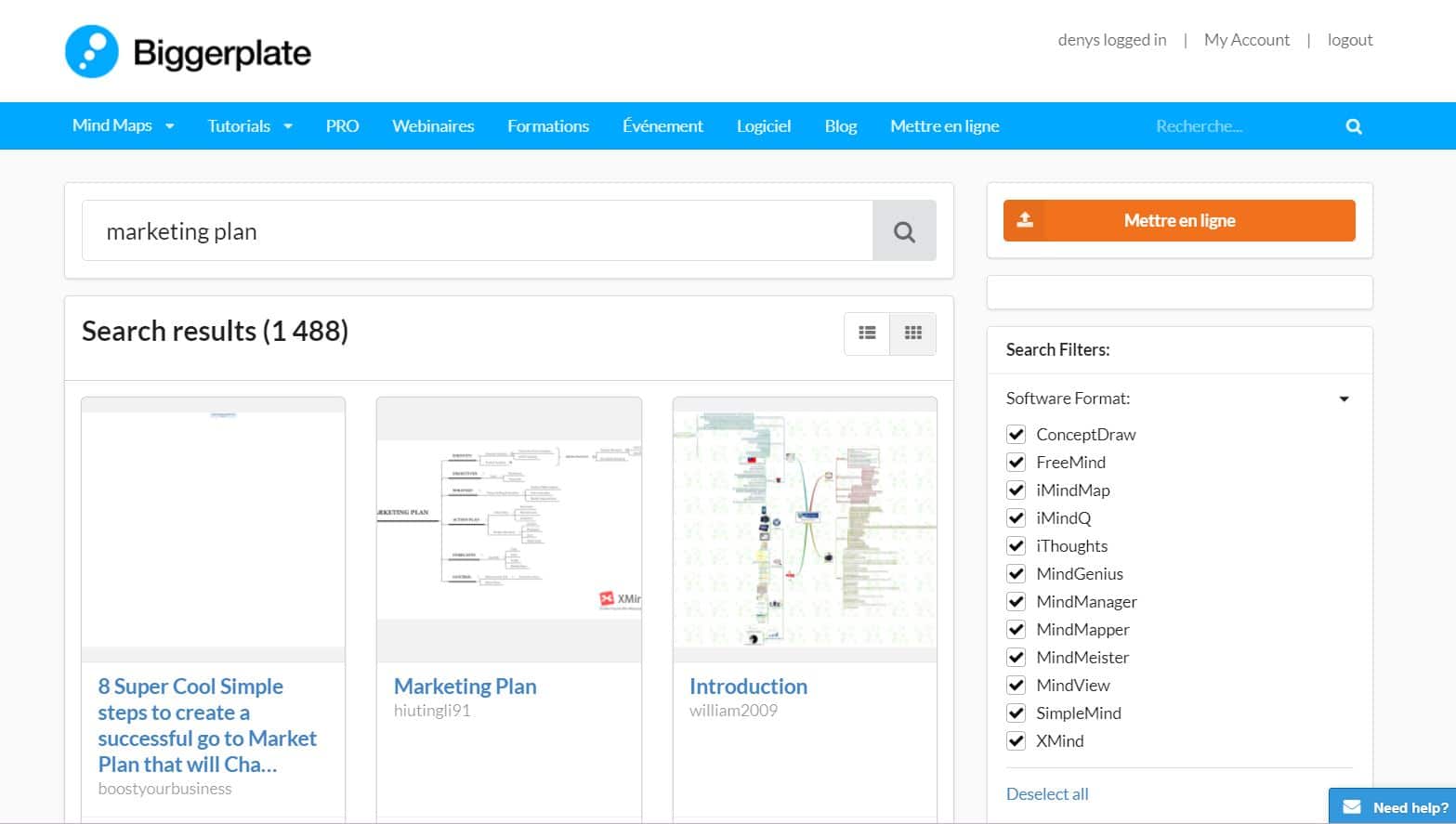1456x824 pixels.
Task: Open the PRO menu item
Action: pyautogui.click(x=342, y=125)
